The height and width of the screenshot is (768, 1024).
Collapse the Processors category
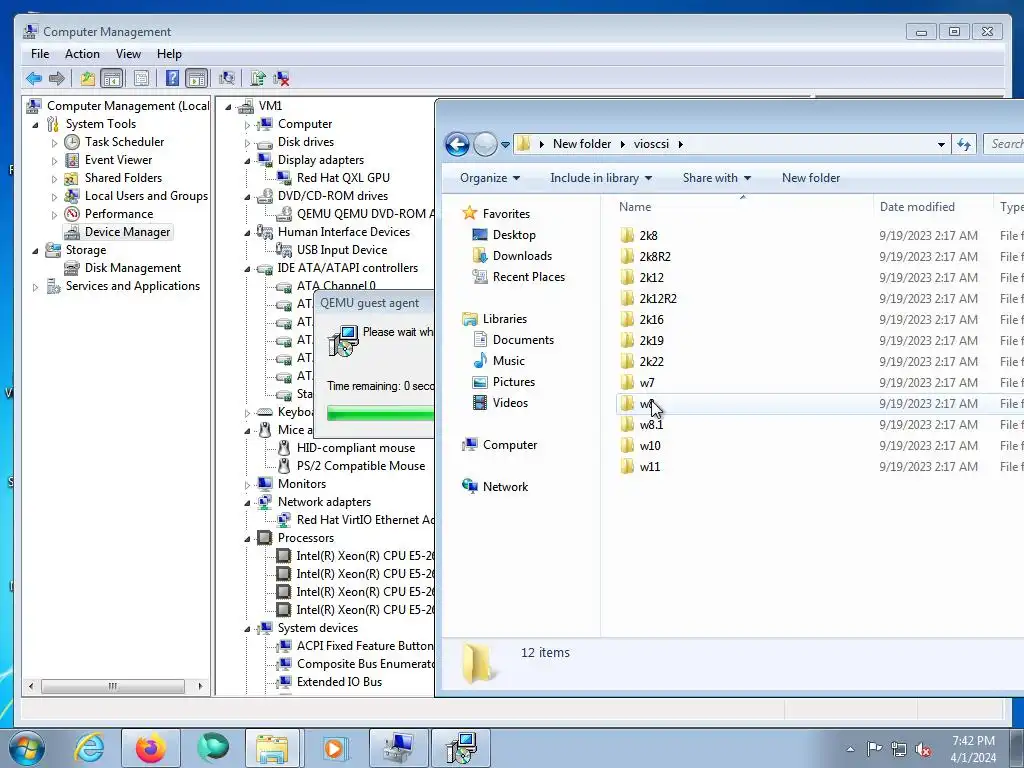pyautogui.click(x=248, y=539)
